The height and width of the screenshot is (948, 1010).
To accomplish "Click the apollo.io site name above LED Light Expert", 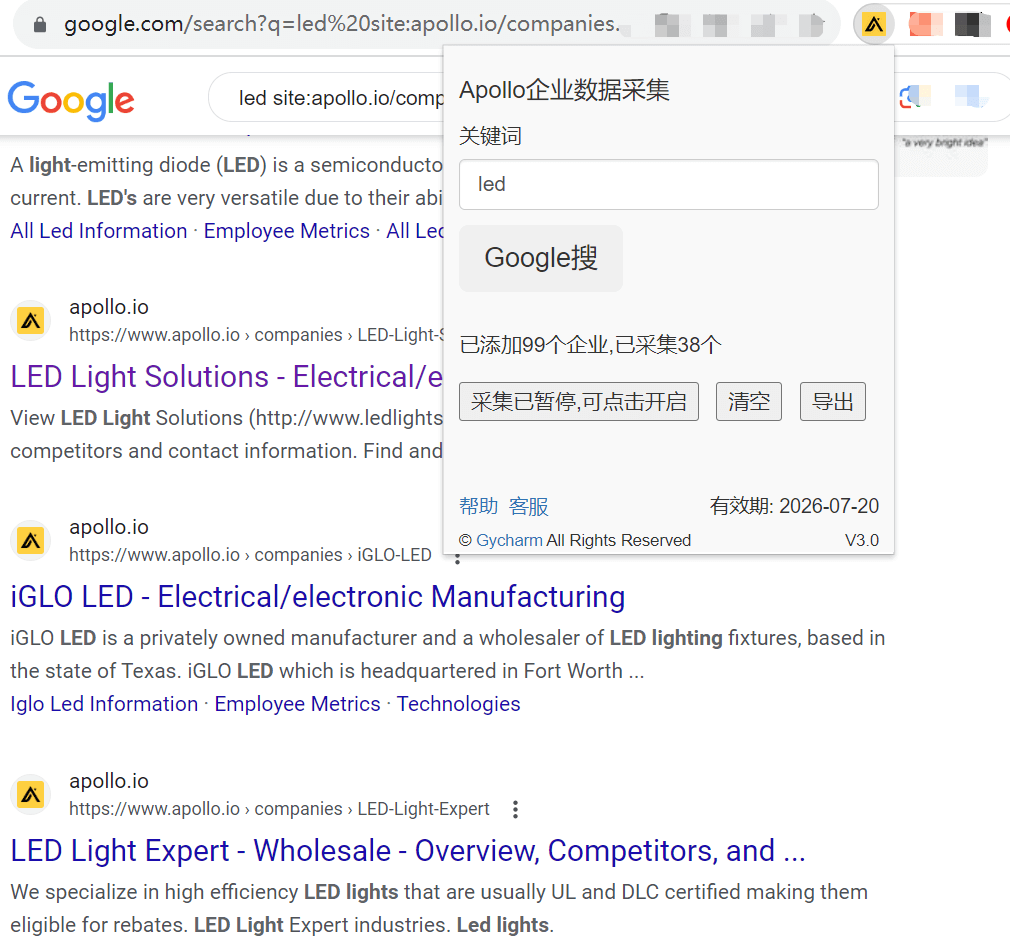I will (109, 781).
